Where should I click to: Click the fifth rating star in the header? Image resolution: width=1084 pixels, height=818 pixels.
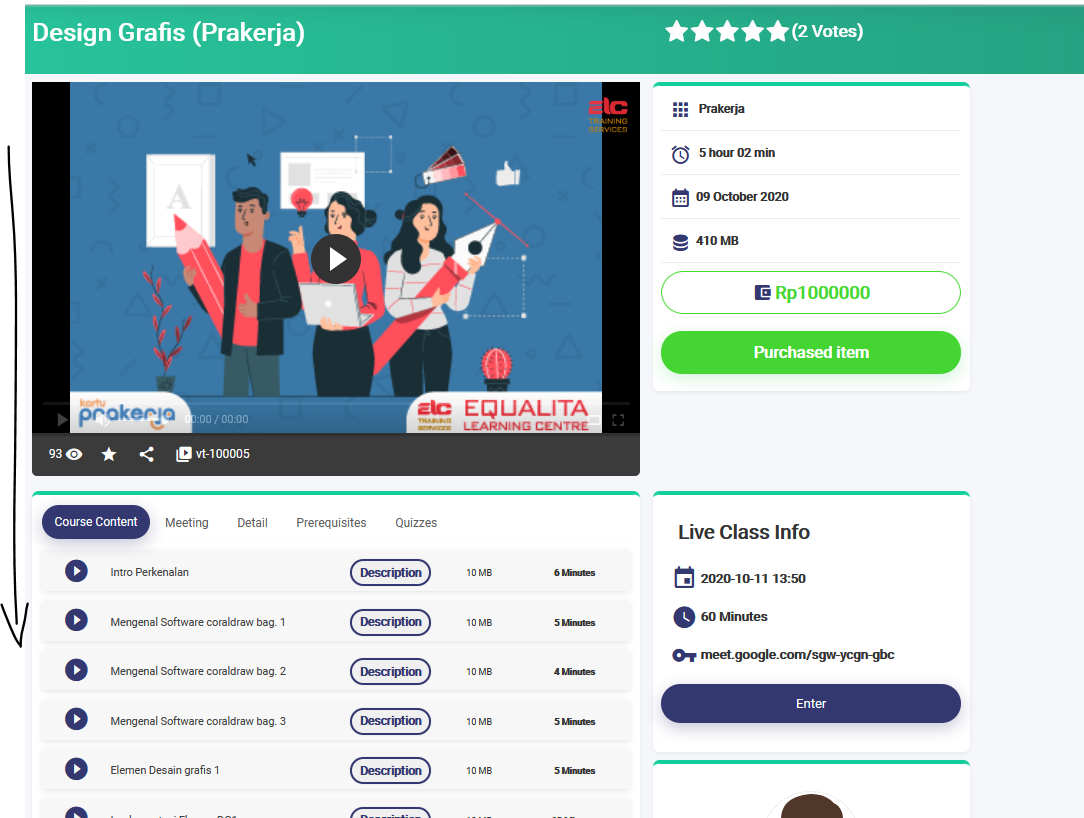point(778,32)
